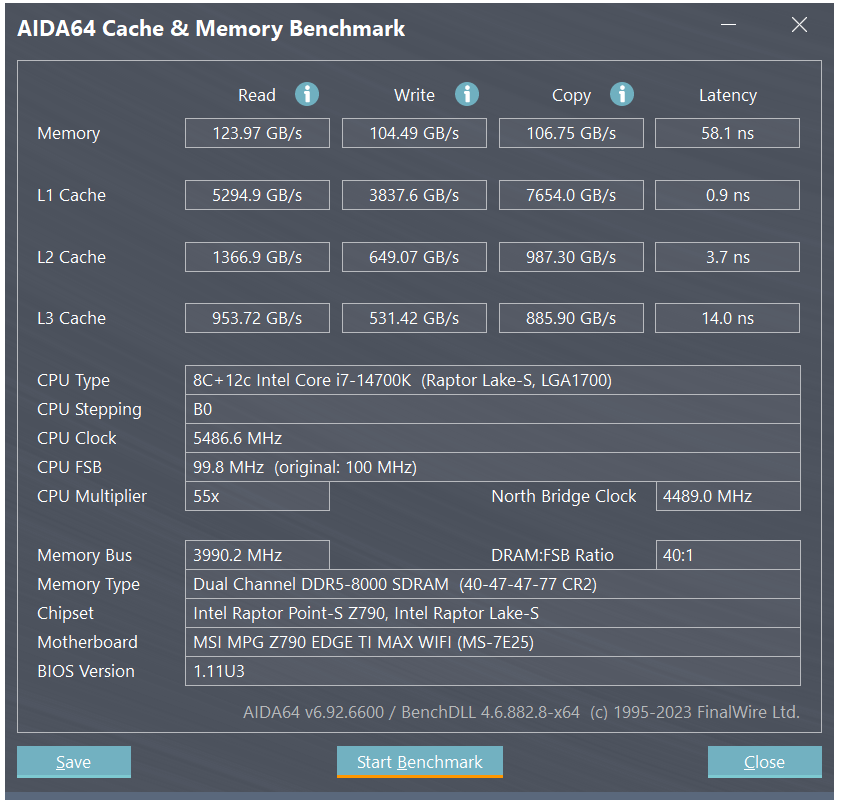Click the Memory Type label

(88, 585)
